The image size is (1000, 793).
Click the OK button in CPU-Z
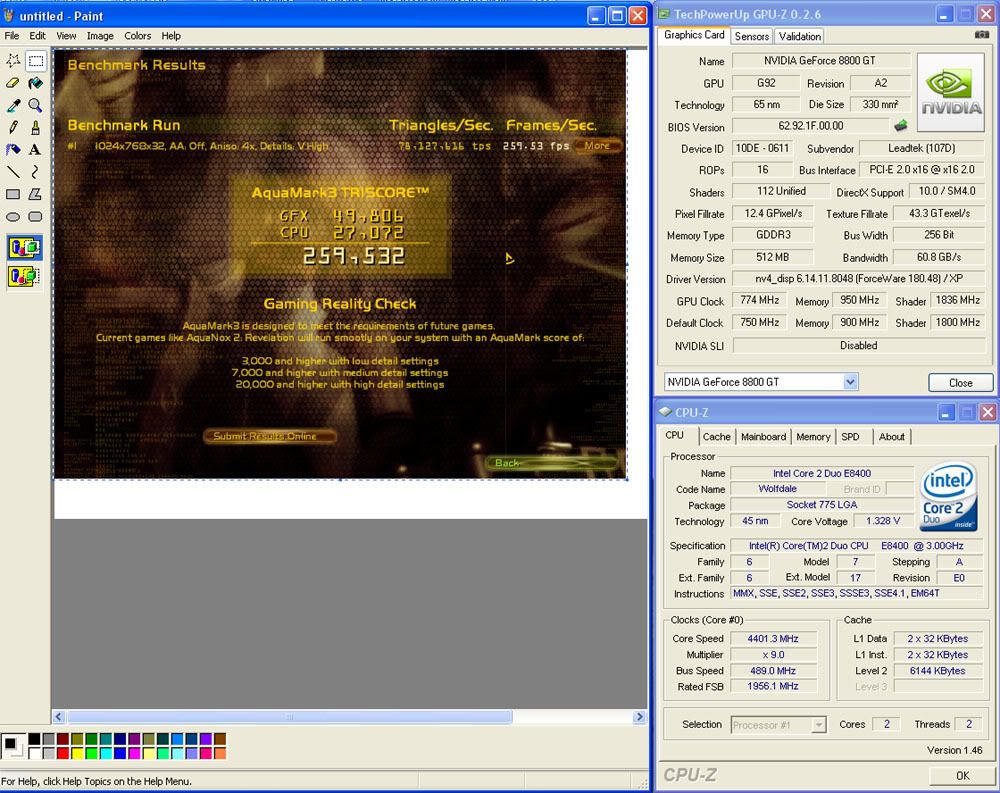click(x=962, y=776)
